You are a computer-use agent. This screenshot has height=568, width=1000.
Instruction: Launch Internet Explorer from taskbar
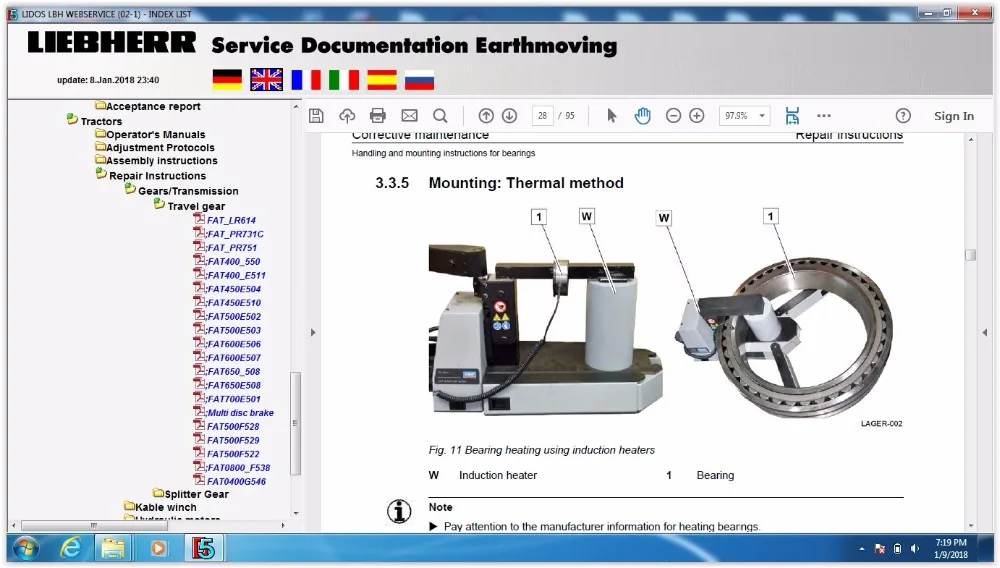pyautogui.click(x=70, y=548)
